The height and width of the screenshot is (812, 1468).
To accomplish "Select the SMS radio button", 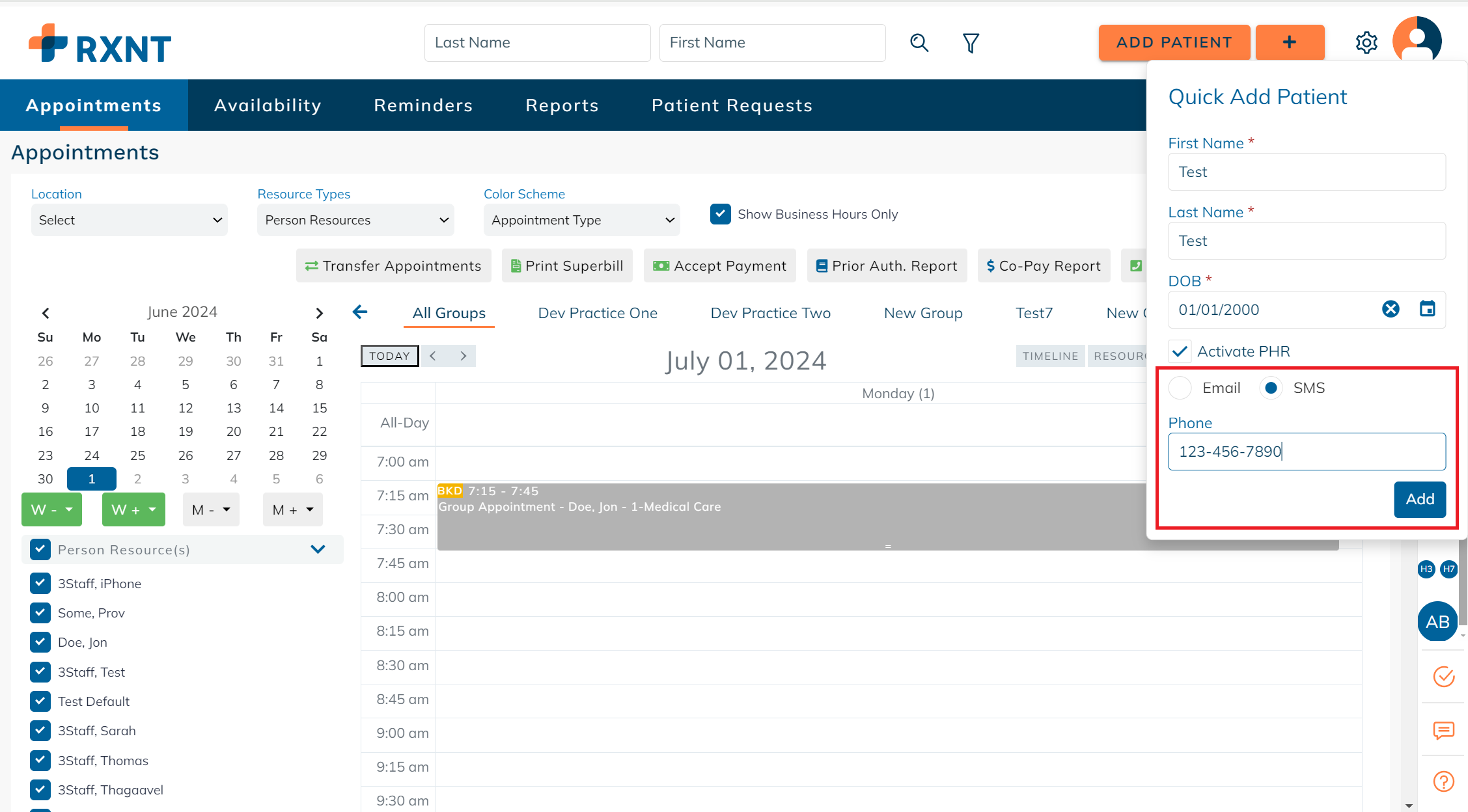I will pyautogui.click(x=1271, y=387).
